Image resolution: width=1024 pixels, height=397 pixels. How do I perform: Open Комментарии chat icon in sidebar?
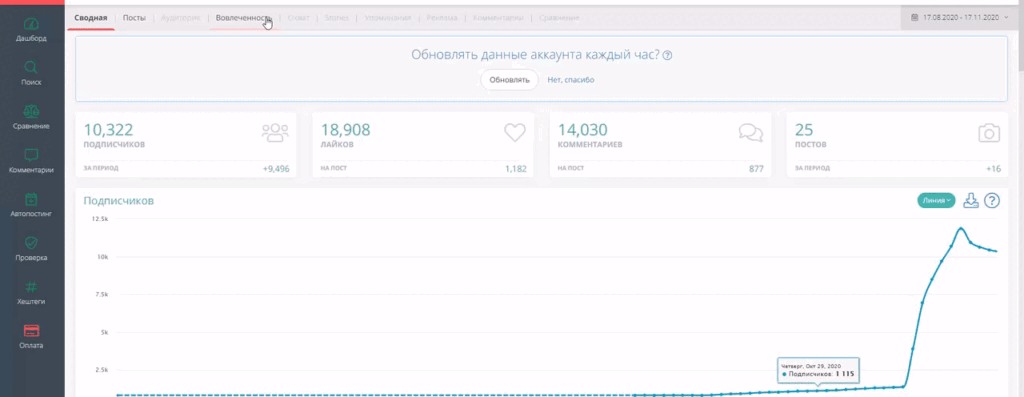click(x=31, y=155)
